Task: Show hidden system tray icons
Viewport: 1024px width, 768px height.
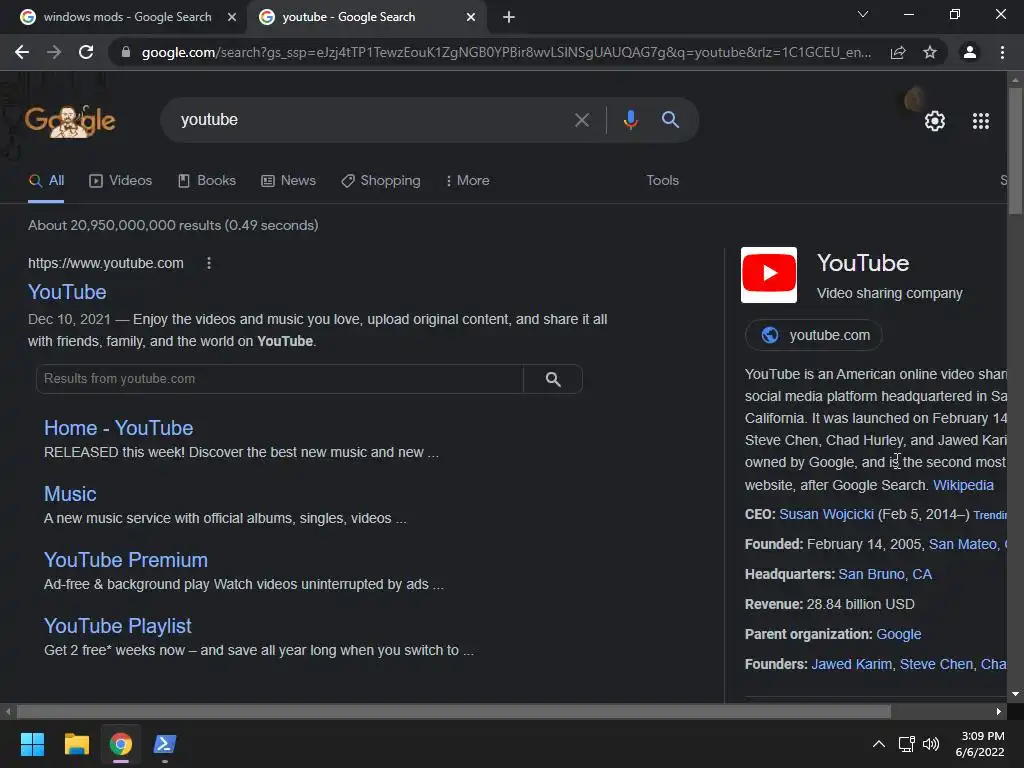Action: tap(879, 744)
